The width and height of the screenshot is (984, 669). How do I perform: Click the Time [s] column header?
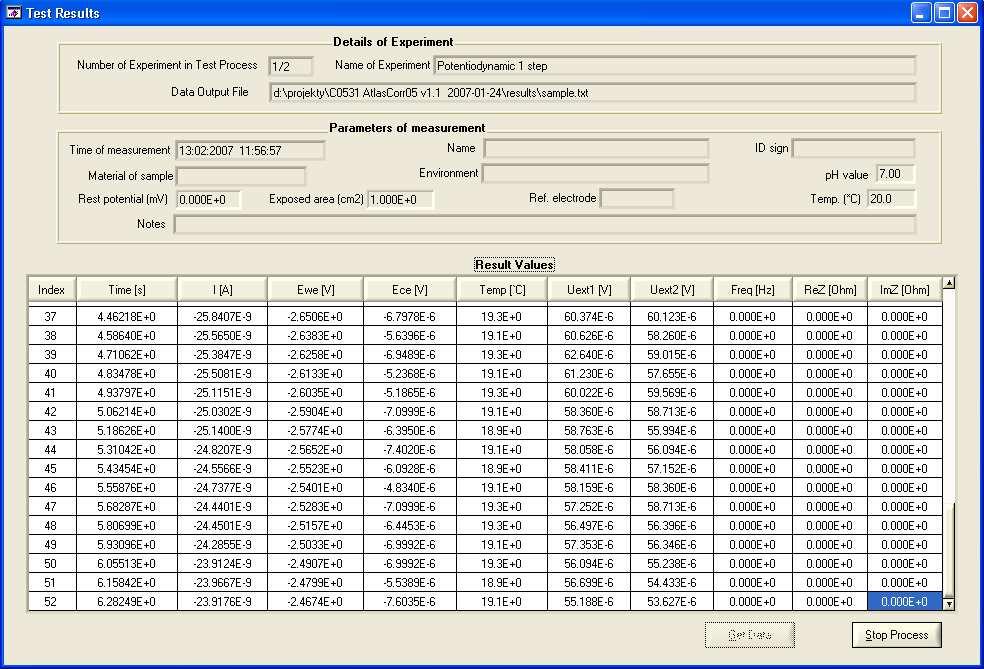[x=127, y=289]
